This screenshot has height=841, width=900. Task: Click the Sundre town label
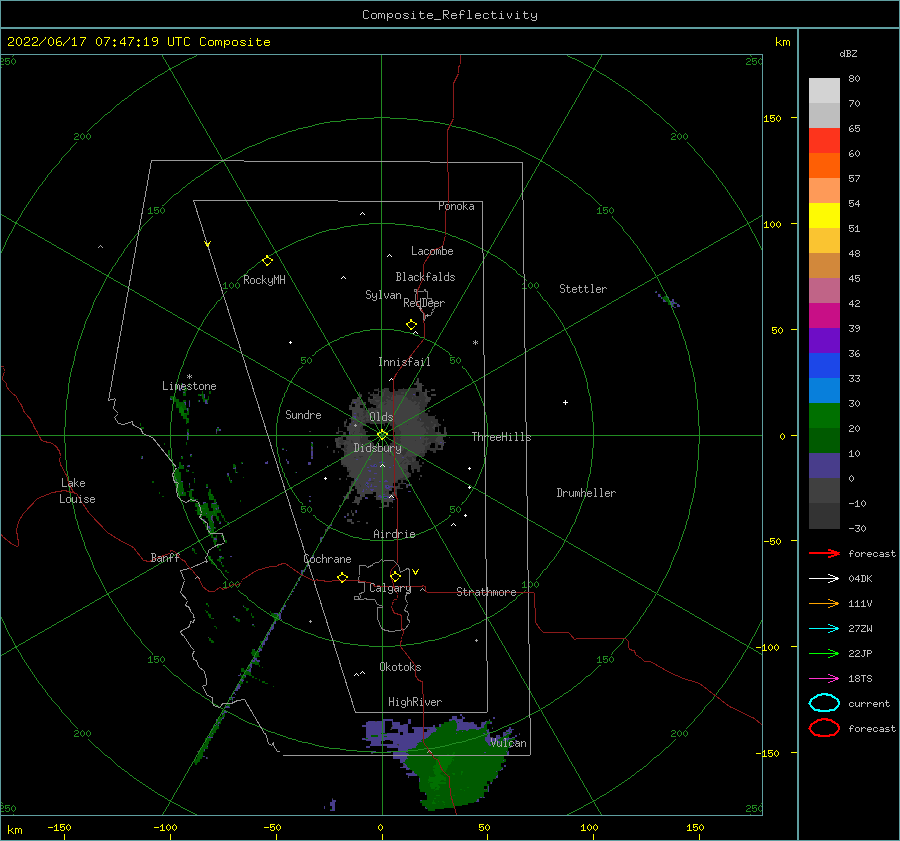tap(303, 414)
